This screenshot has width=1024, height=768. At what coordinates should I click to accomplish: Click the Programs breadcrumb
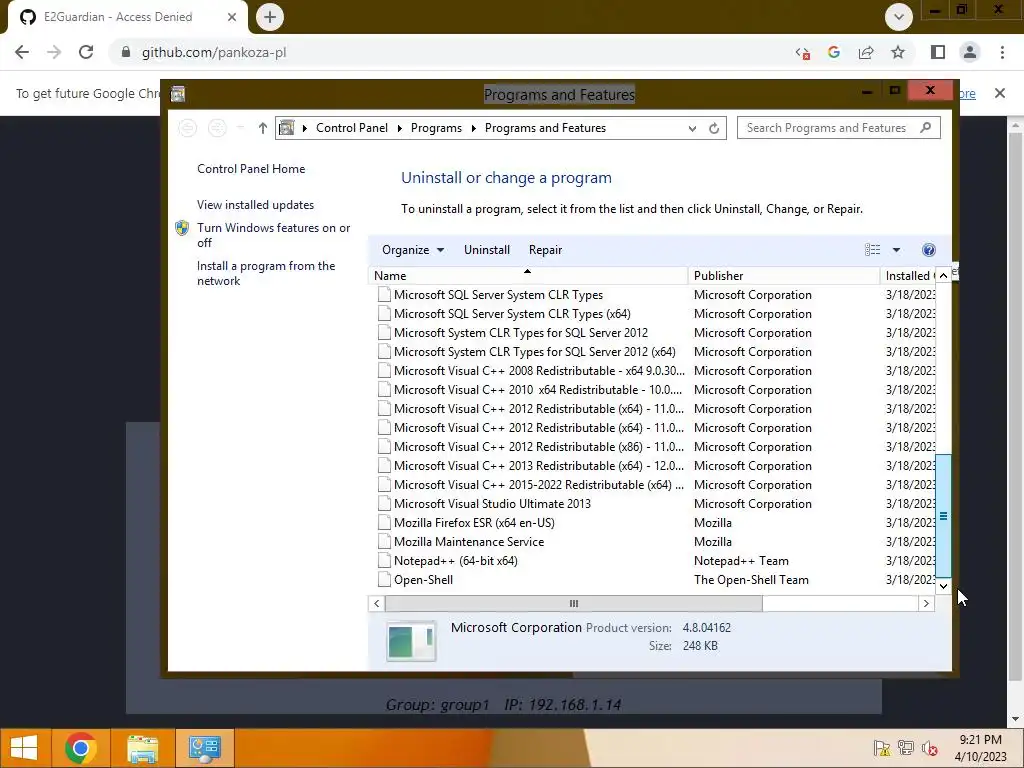click(x=436, y=128)
